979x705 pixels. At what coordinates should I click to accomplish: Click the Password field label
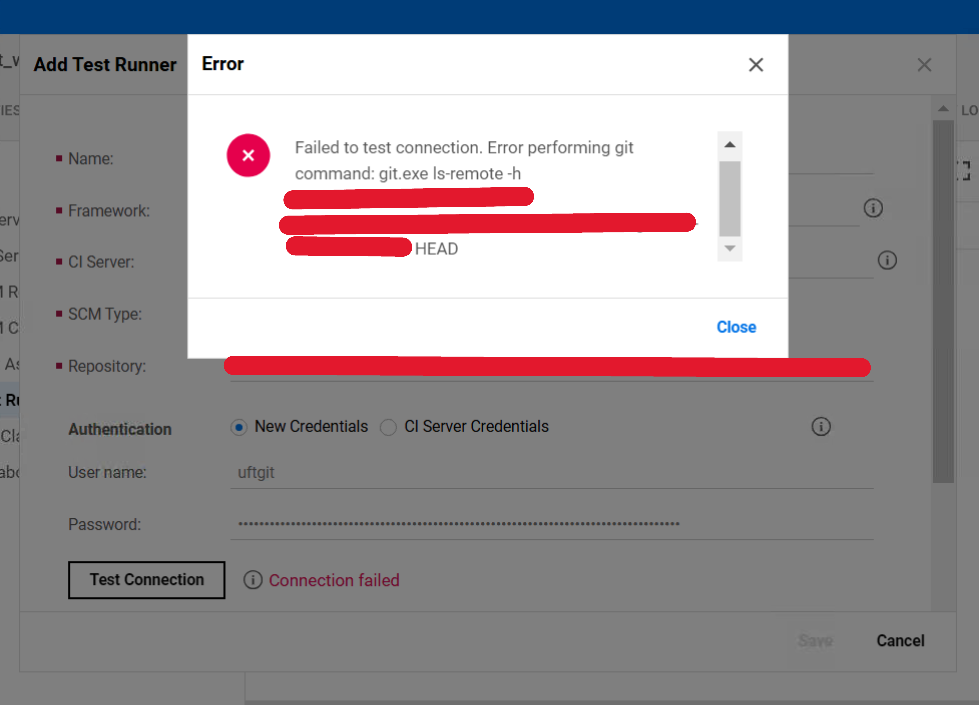[104, 525]
